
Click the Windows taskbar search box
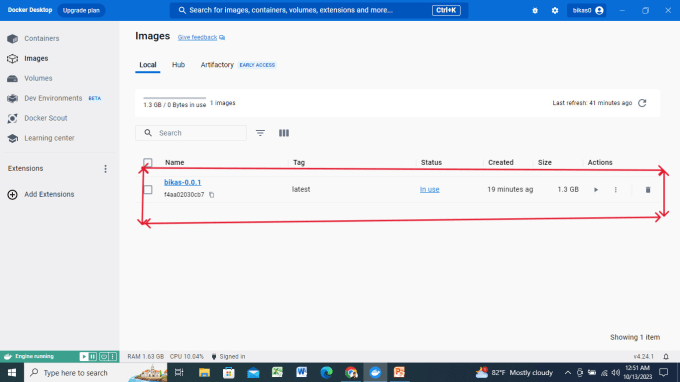pyautogui.click(x=95, y=372)
